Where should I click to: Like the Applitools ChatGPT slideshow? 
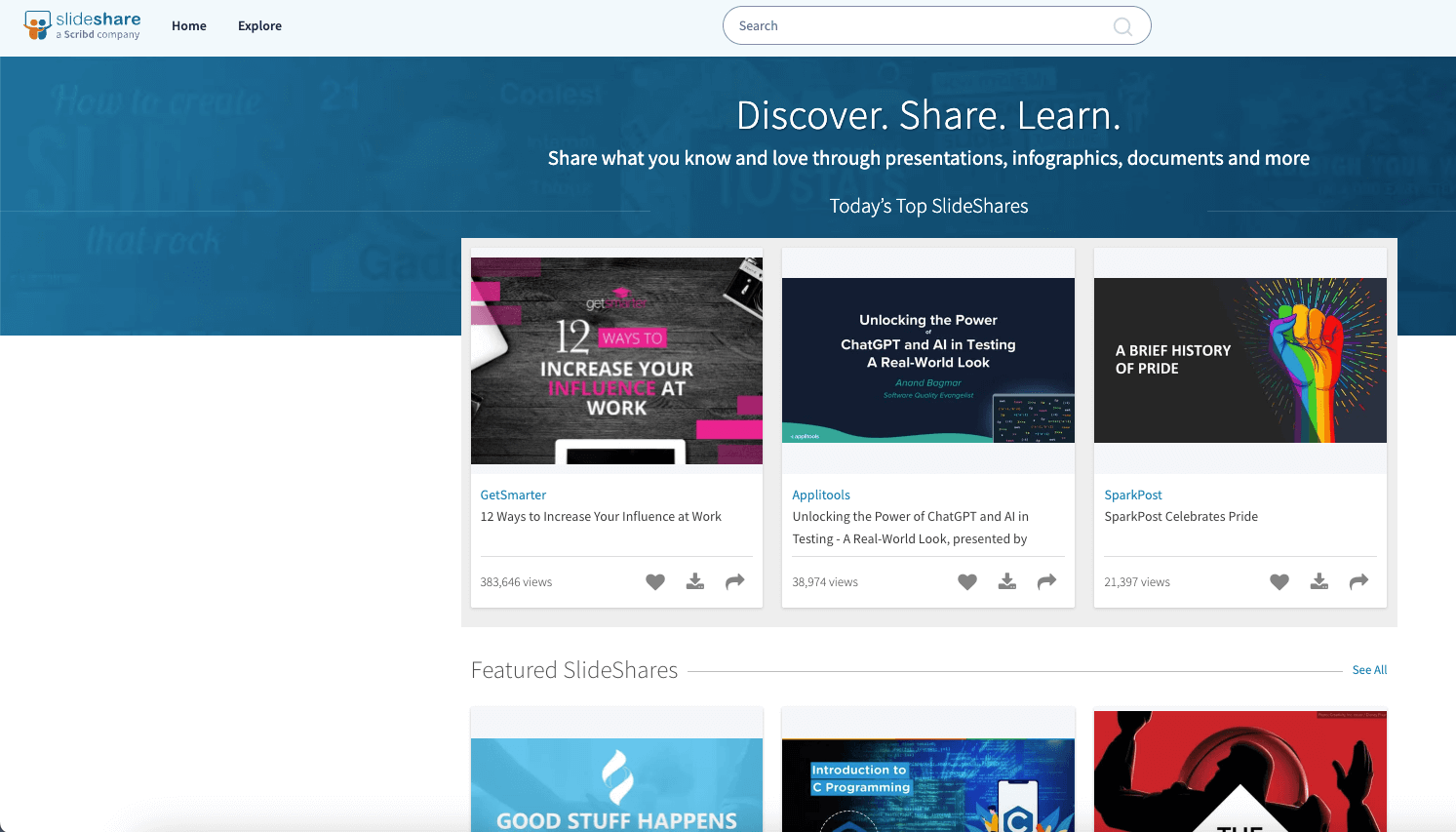pyautogui.click(x=967, y=582)
